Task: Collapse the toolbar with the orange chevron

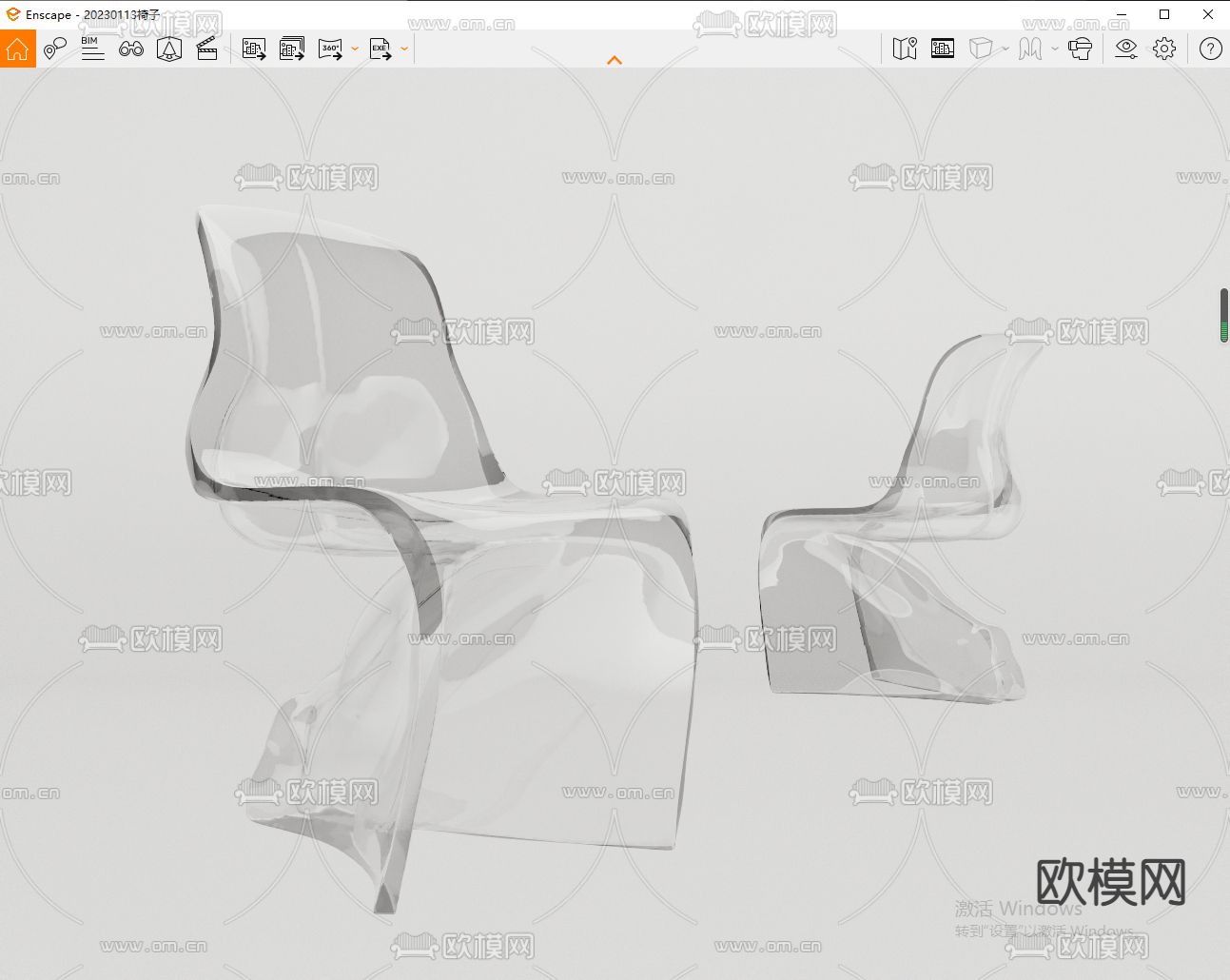Action: tap(615, 60)
